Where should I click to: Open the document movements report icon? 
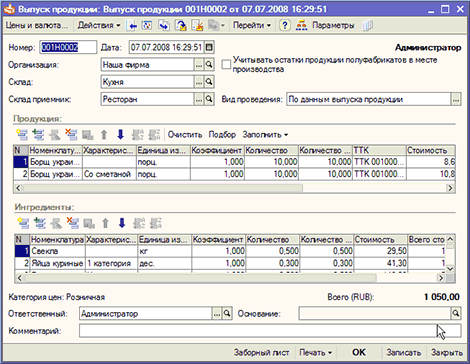[x=213, y=26]
